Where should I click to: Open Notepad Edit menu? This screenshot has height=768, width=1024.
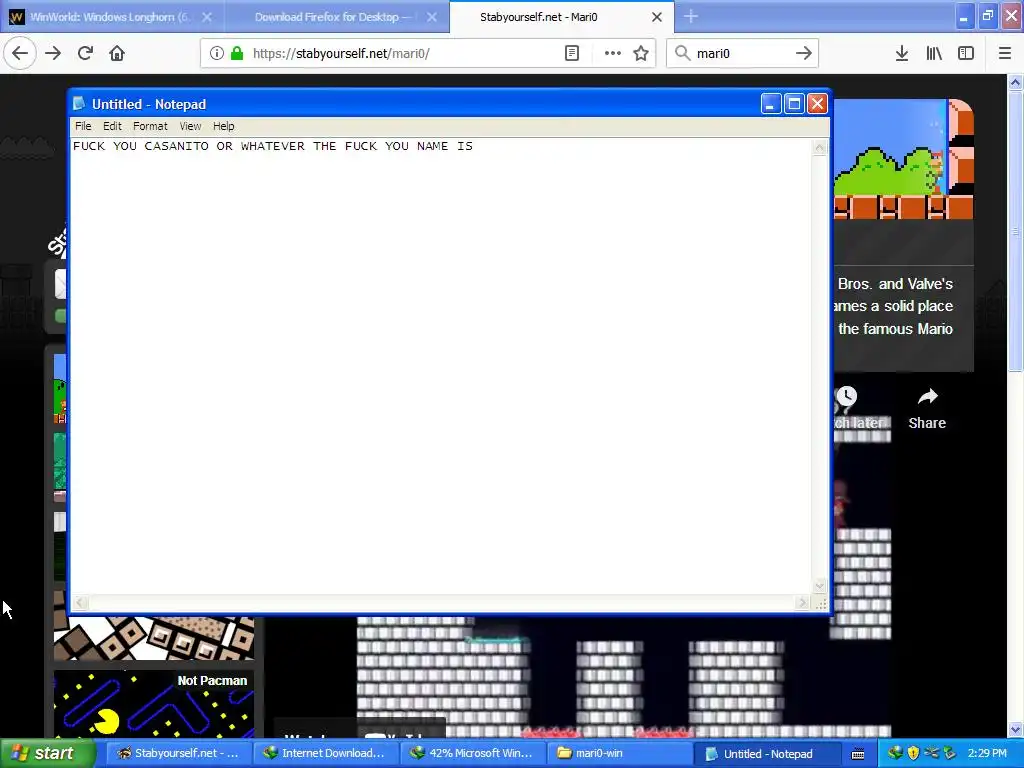pyautogui.click(x=112, y=126)
